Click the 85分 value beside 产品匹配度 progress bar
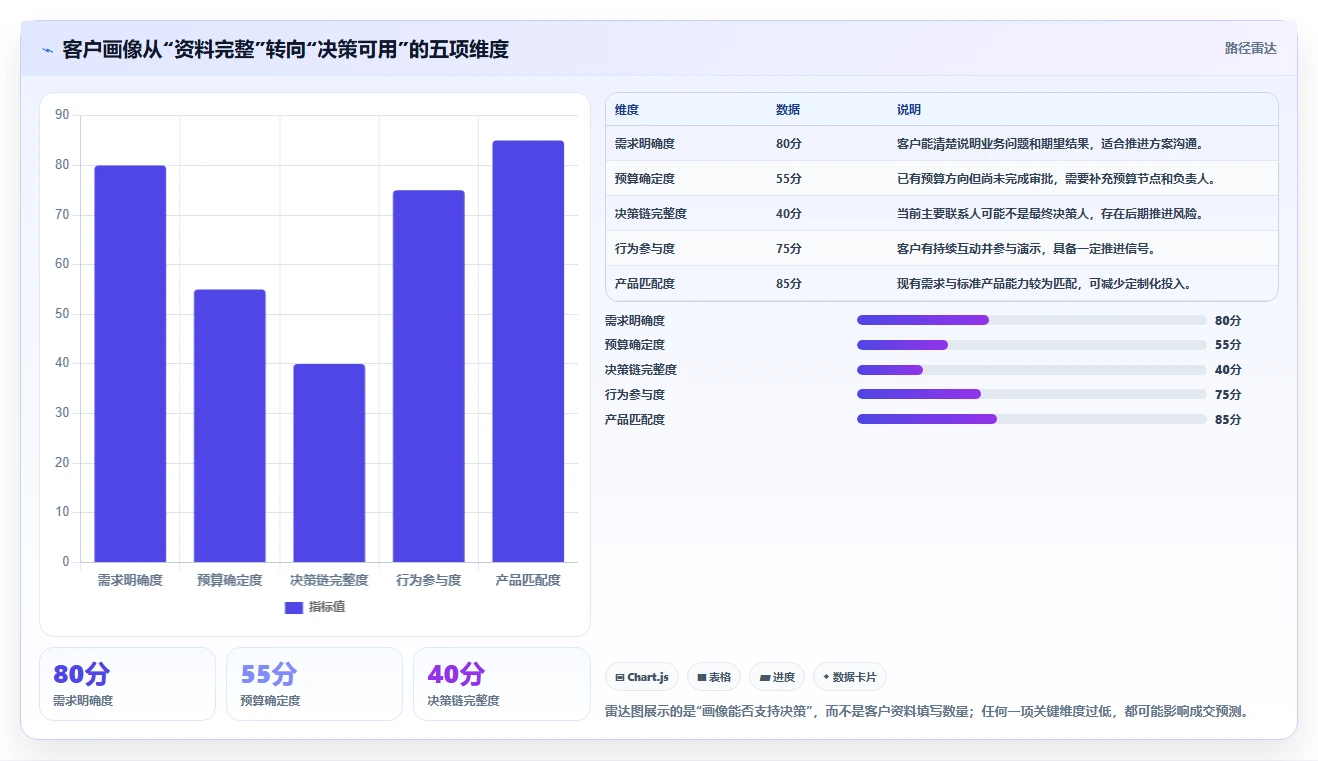This screenshot has height=761, width=1318. pyautogui.click(x=1228, y=420)
